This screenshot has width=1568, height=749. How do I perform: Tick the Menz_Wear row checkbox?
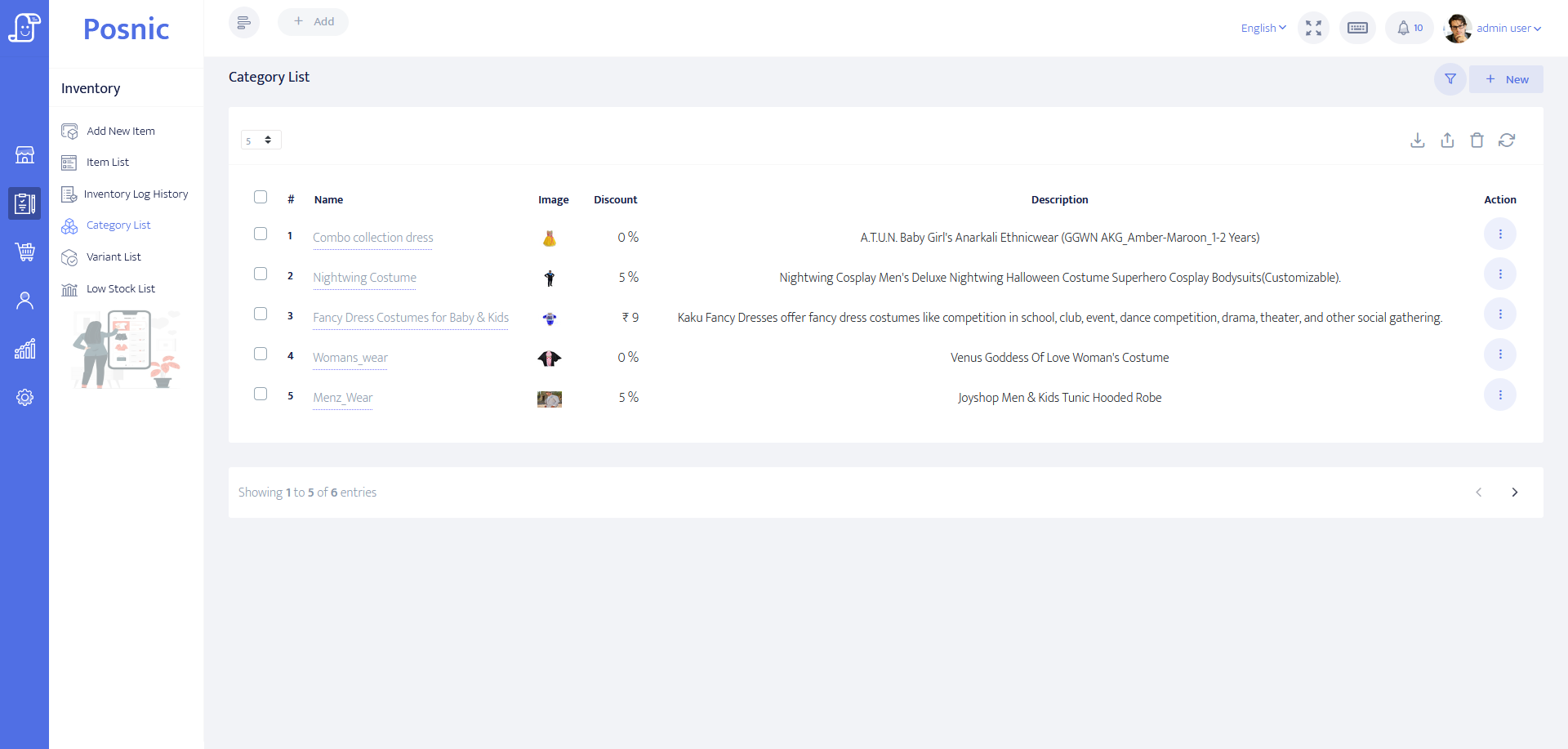tap(261, 394)
